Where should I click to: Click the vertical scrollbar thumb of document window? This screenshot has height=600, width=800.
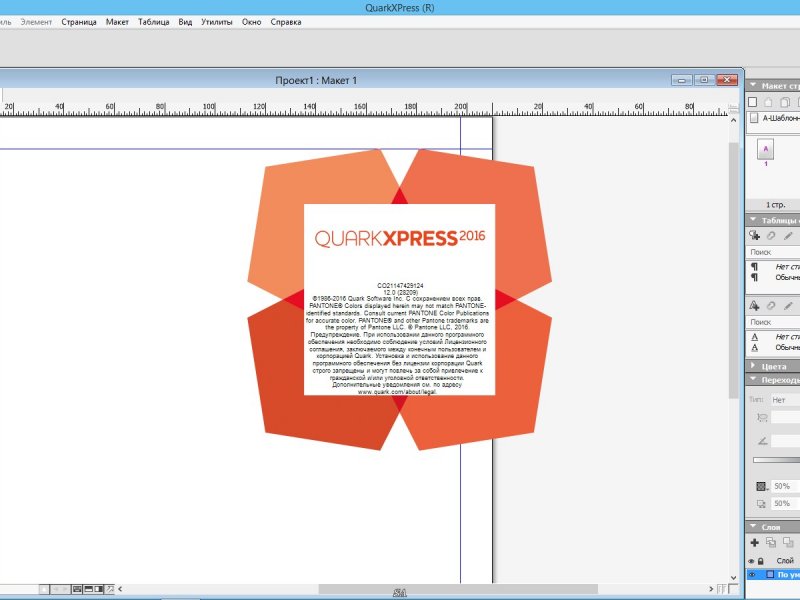pos(733,270)
